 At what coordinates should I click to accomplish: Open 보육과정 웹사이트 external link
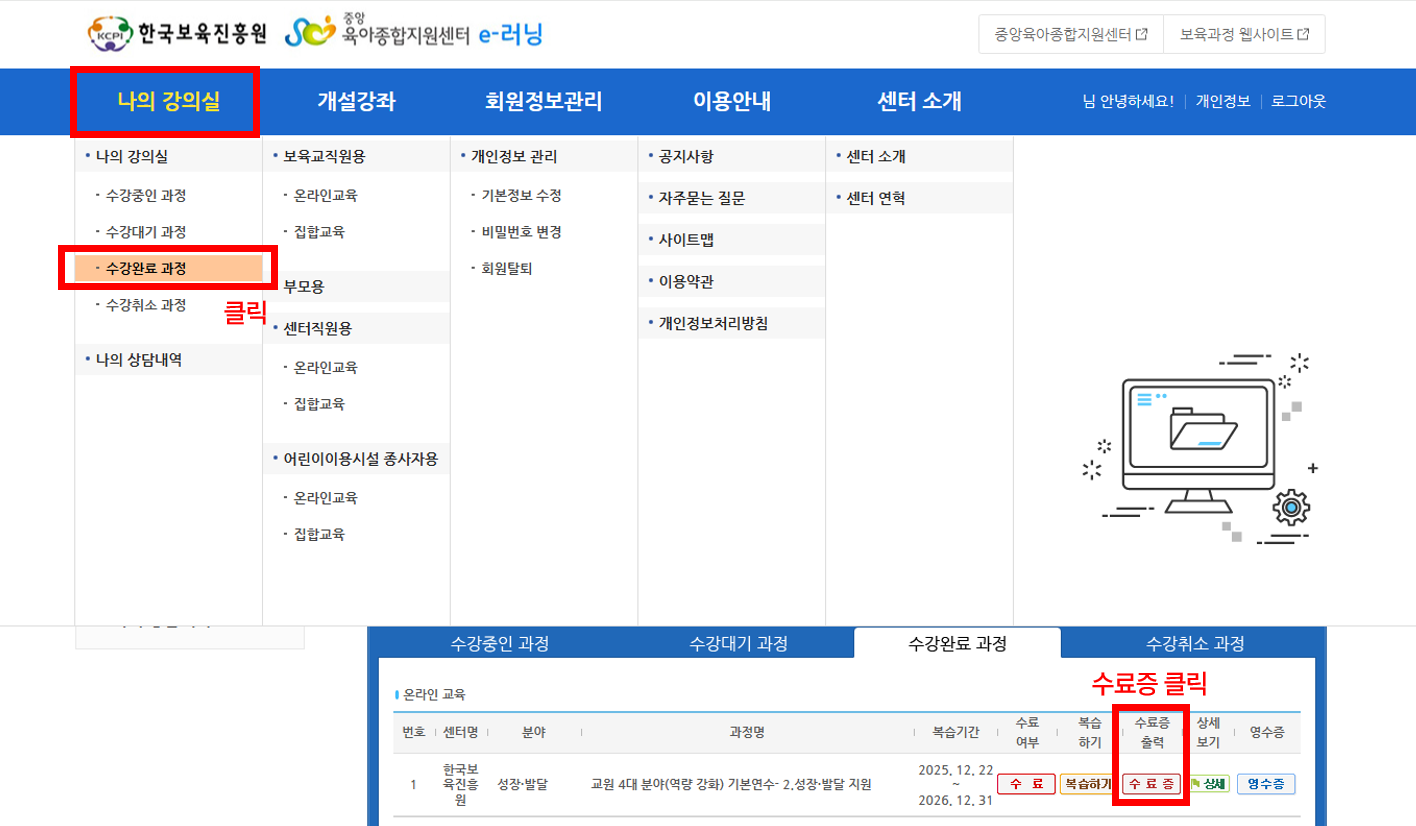pos(1244,34)
